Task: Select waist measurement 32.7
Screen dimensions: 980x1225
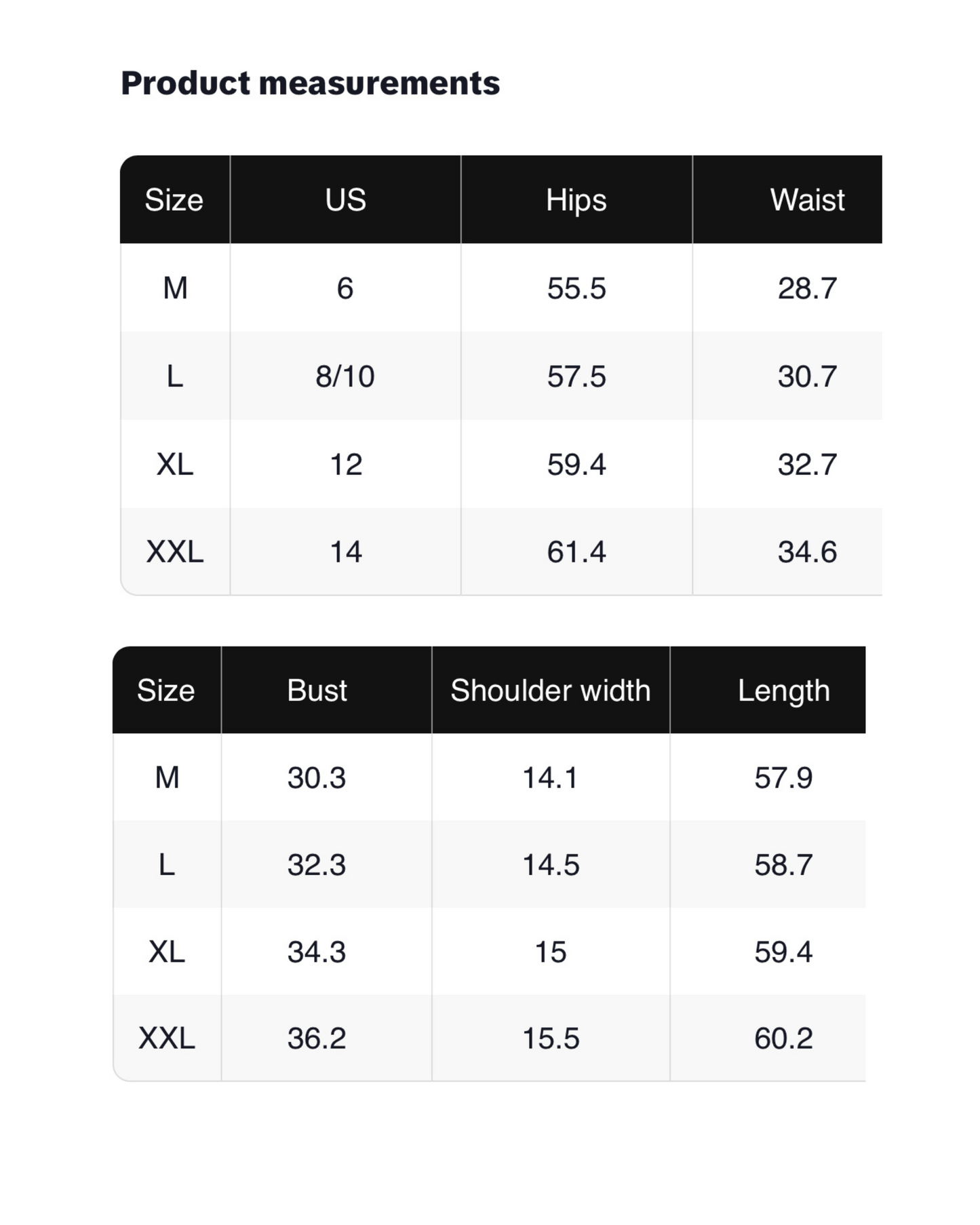Action: (807, 465)
